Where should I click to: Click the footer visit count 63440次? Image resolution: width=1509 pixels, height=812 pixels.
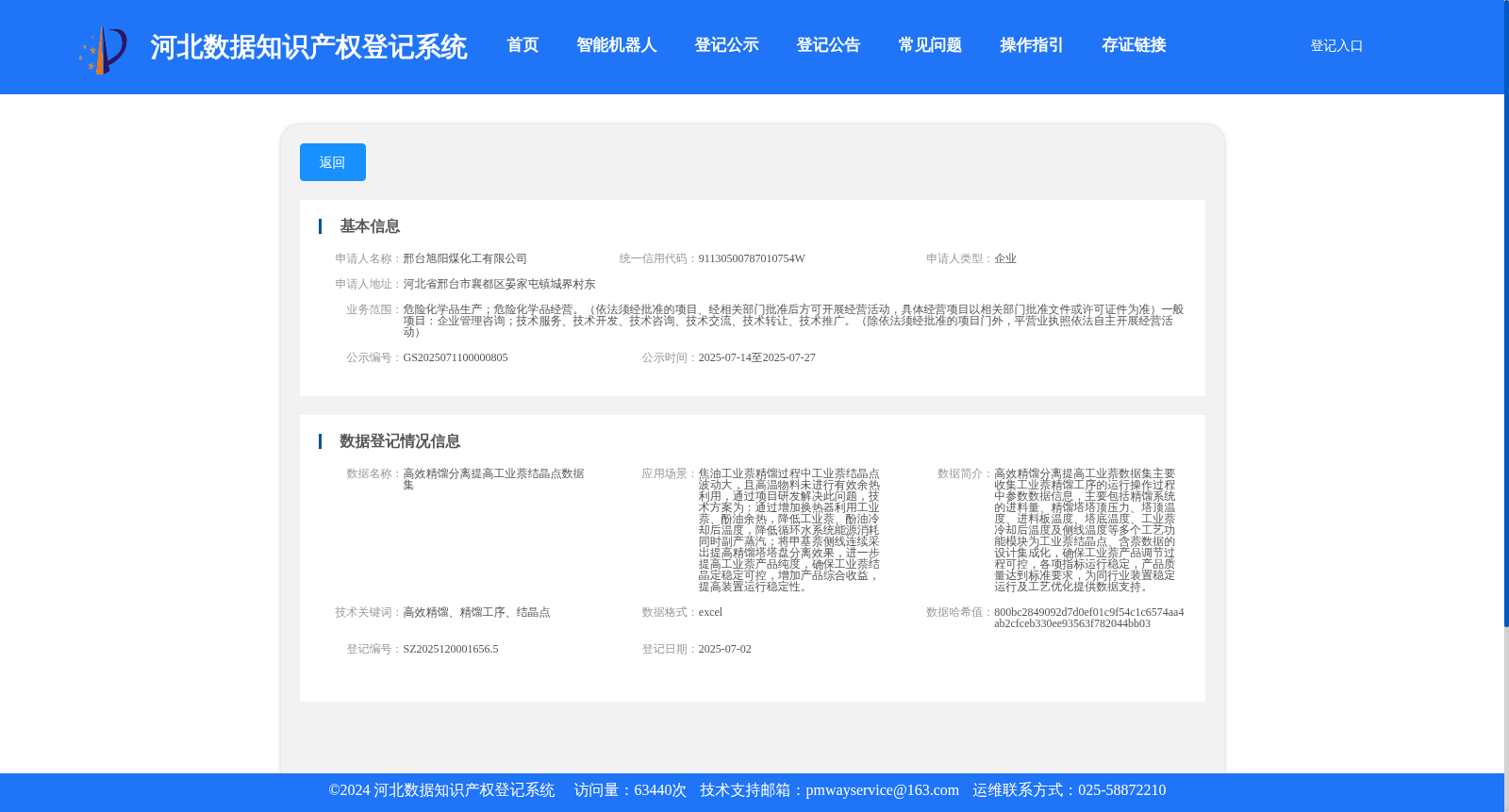[x=660, y=790]
